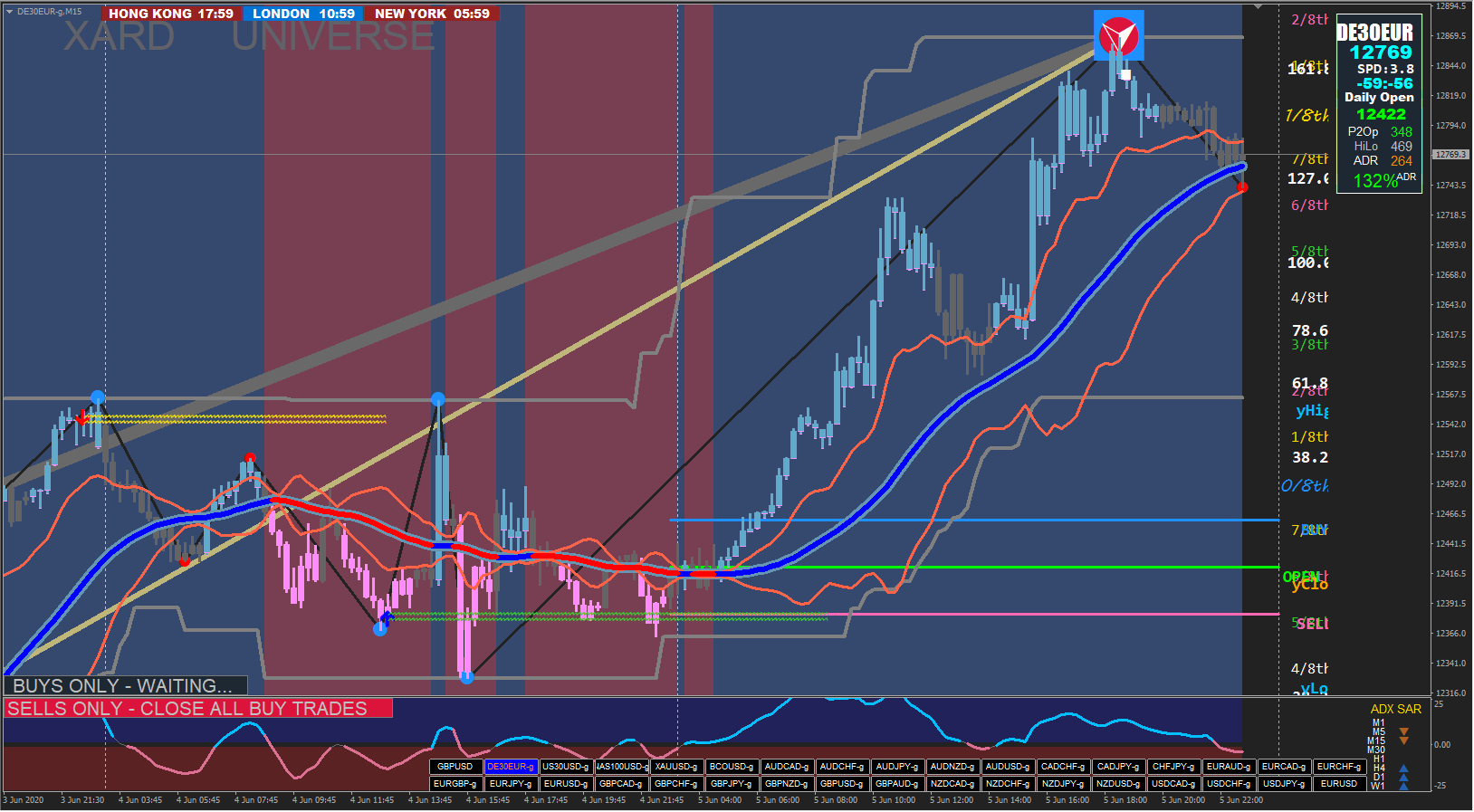Click the 12769.3 price marker on price axis
This screenshot has height=812, width=1474.
click(x=1450, y=155)
